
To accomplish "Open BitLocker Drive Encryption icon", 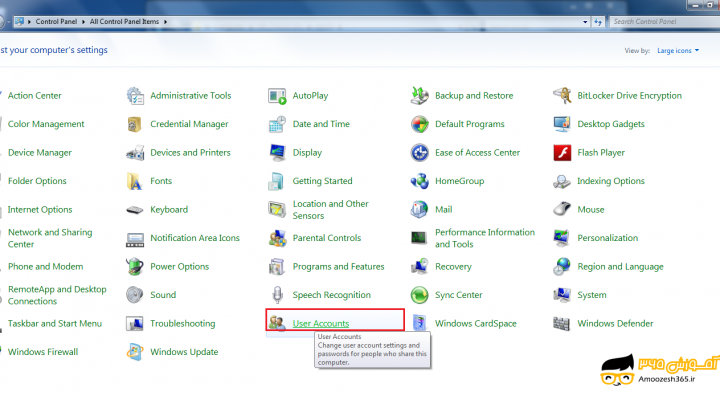I will 562,96.
